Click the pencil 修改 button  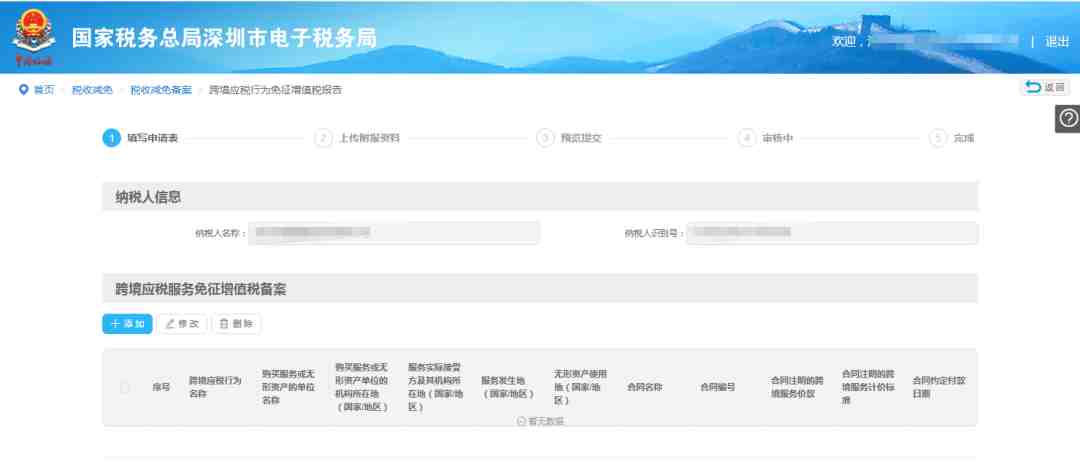(182, 324)
